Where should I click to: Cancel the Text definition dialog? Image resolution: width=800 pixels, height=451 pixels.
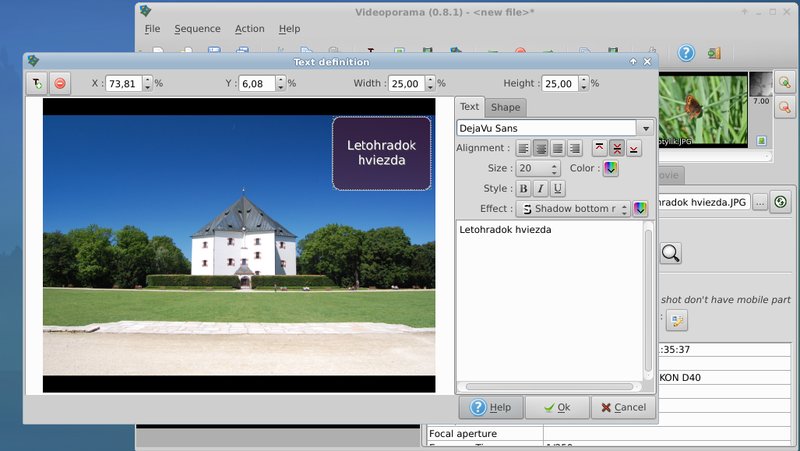pyautogui.click(x=623, y=407)
